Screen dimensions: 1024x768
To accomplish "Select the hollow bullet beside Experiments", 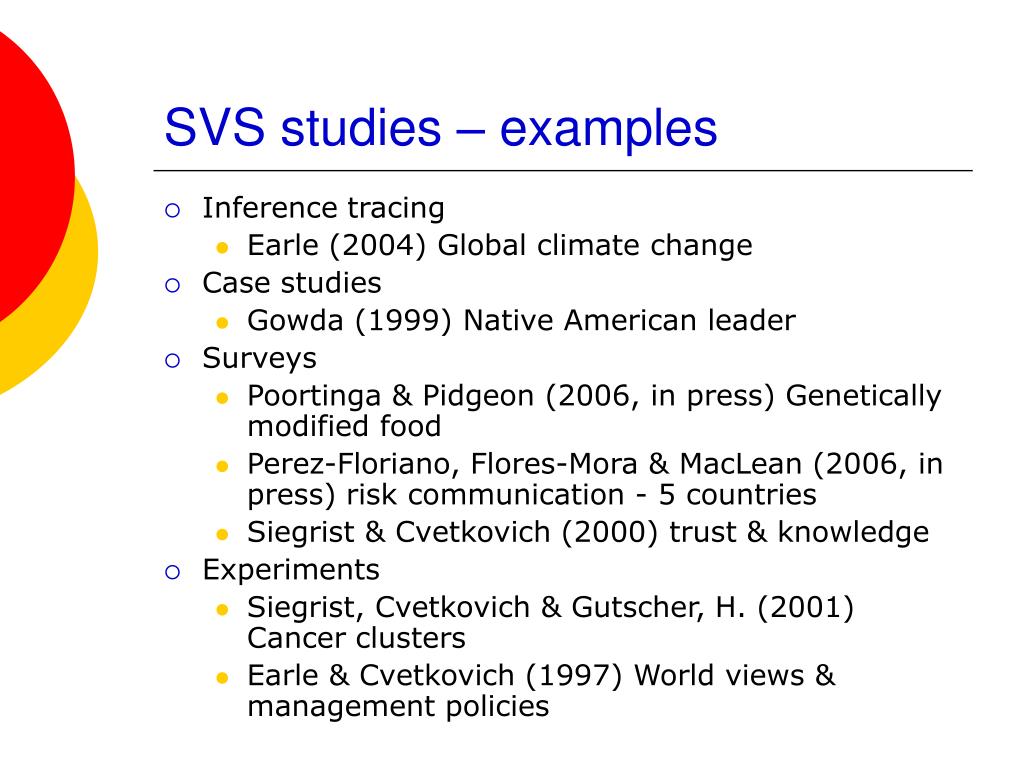I will [x=172, y=573].
